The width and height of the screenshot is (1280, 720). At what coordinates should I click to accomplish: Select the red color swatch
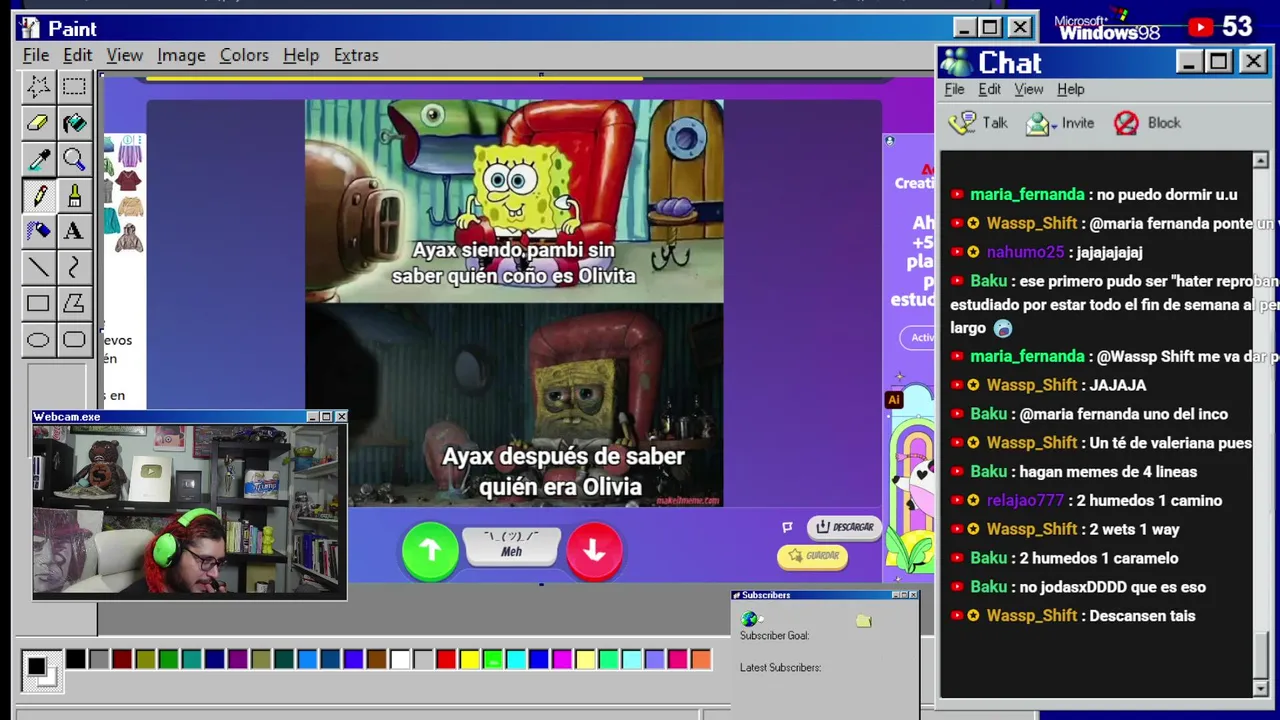[x=446, y=659]
